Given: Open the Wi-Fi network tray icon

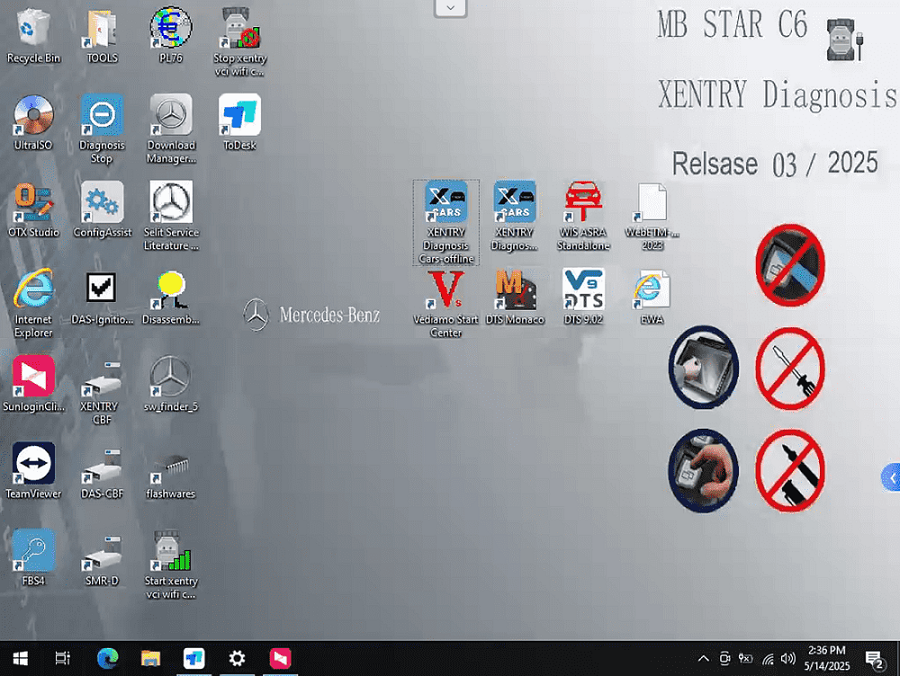Looking at the screenshot, I should coord(767,659).
